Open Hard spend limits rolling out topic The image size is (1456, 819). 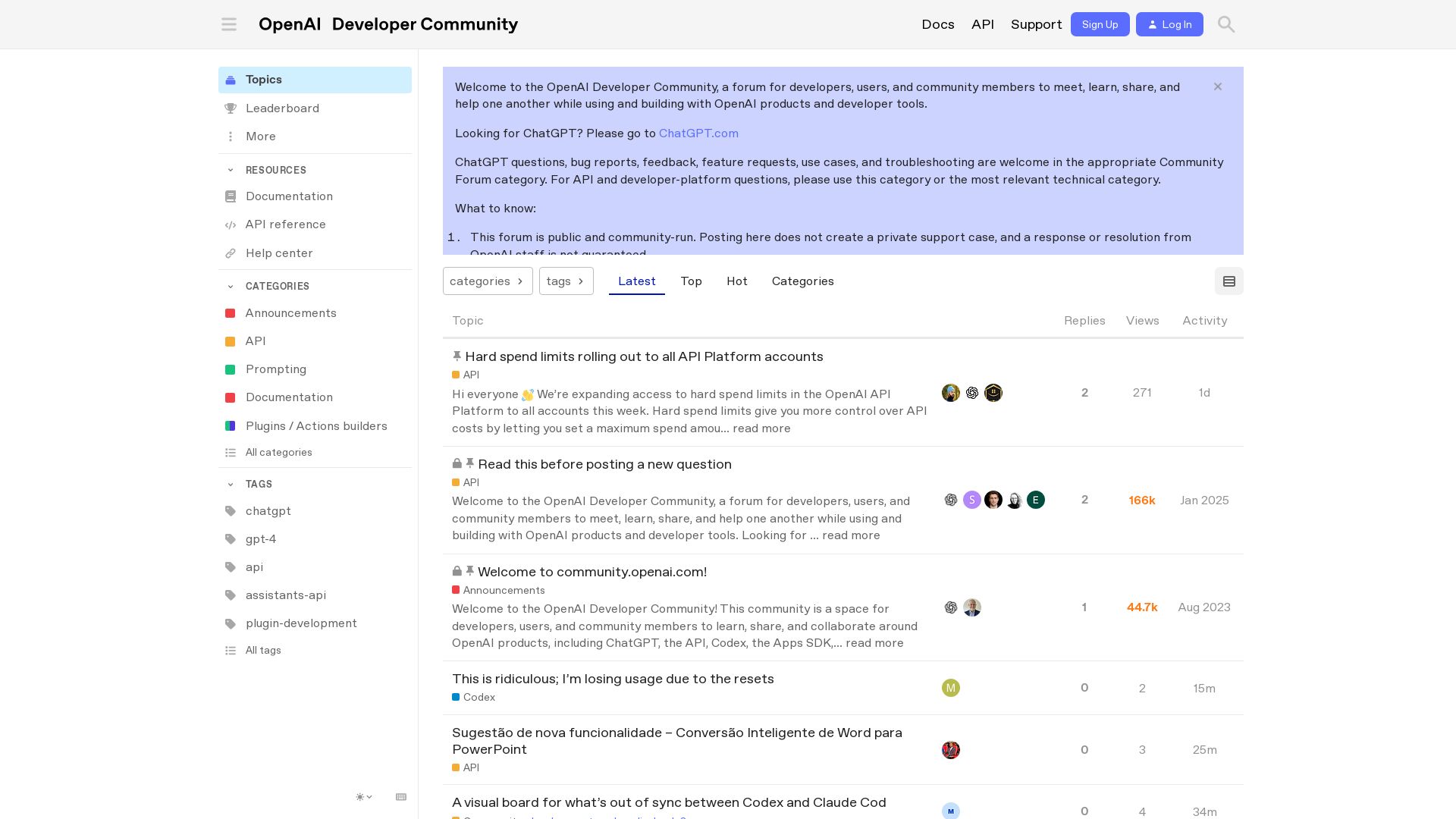coord(644,356)
